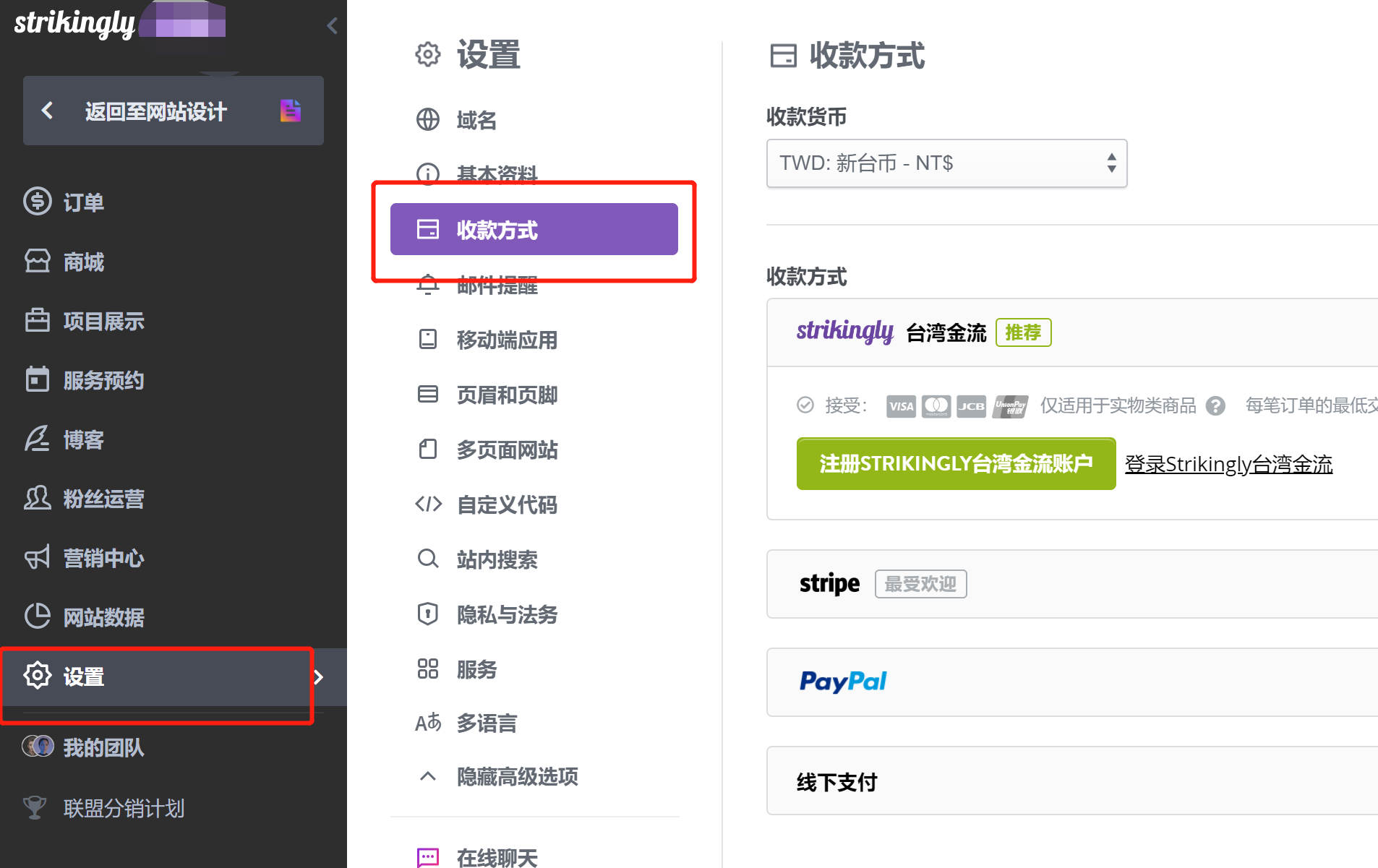Click the 站内搜索 magnifier icon
Screen dimensions: 1378x868
click(428, 559)
